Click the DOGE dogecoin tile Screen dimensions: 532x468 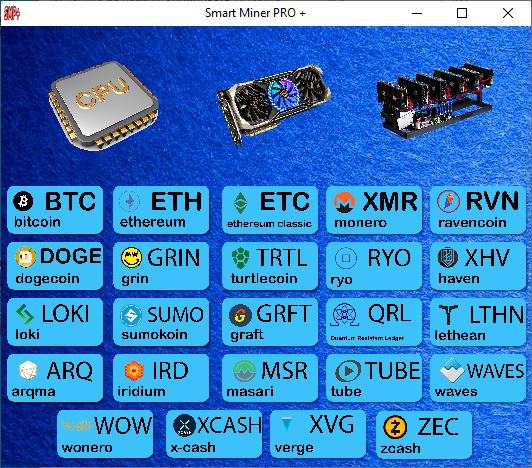pyautogui.click(x=55, y=266)
